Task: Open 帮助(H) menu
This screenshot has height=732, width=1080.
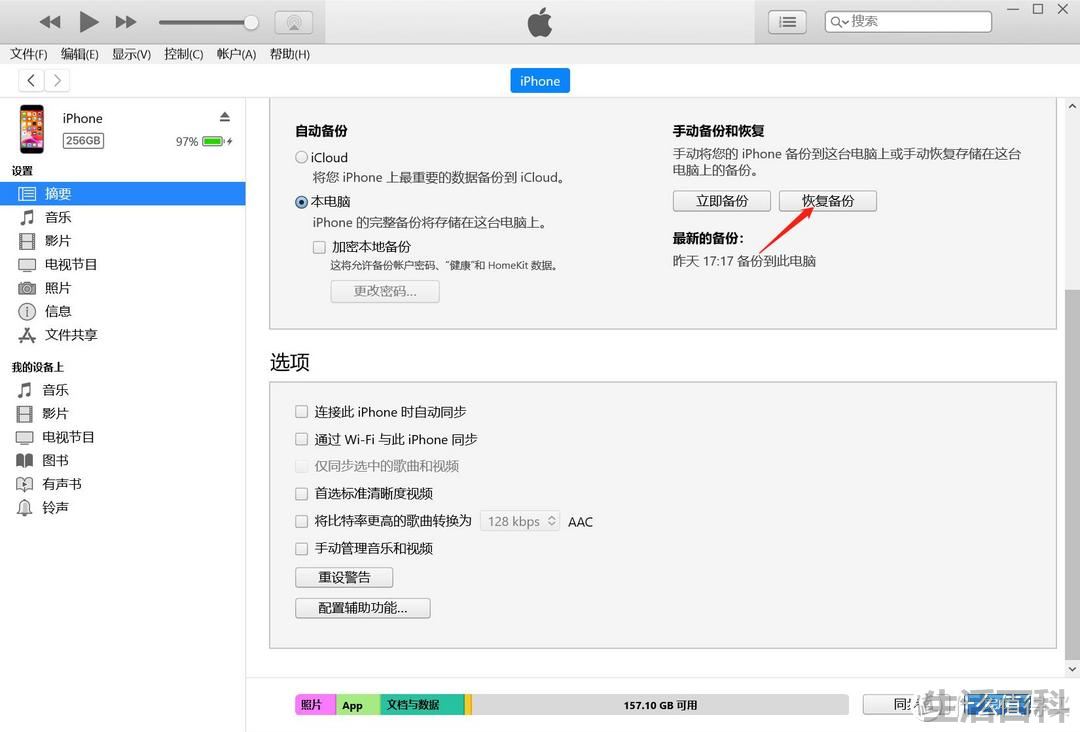Action: pyautogui.click(x=289, y=54)
